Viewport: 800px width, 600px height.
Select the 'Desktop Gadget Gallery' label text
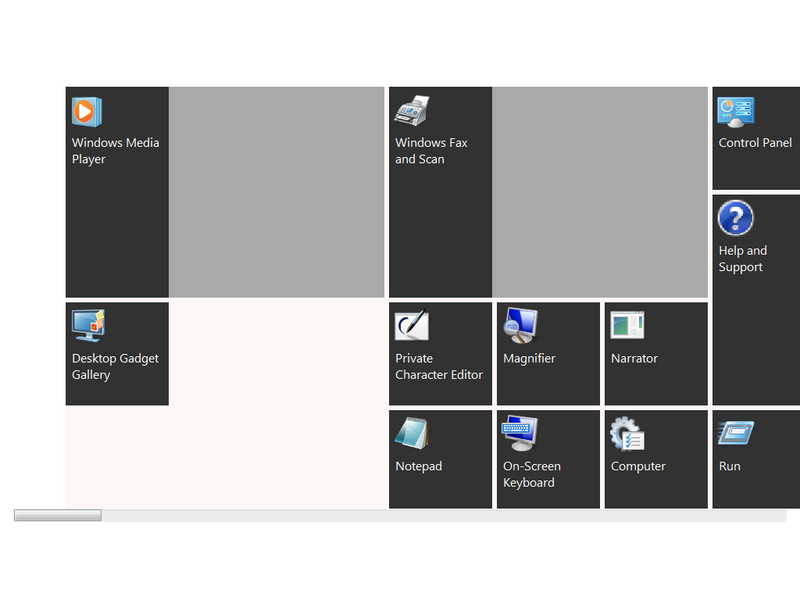point(115,367)
